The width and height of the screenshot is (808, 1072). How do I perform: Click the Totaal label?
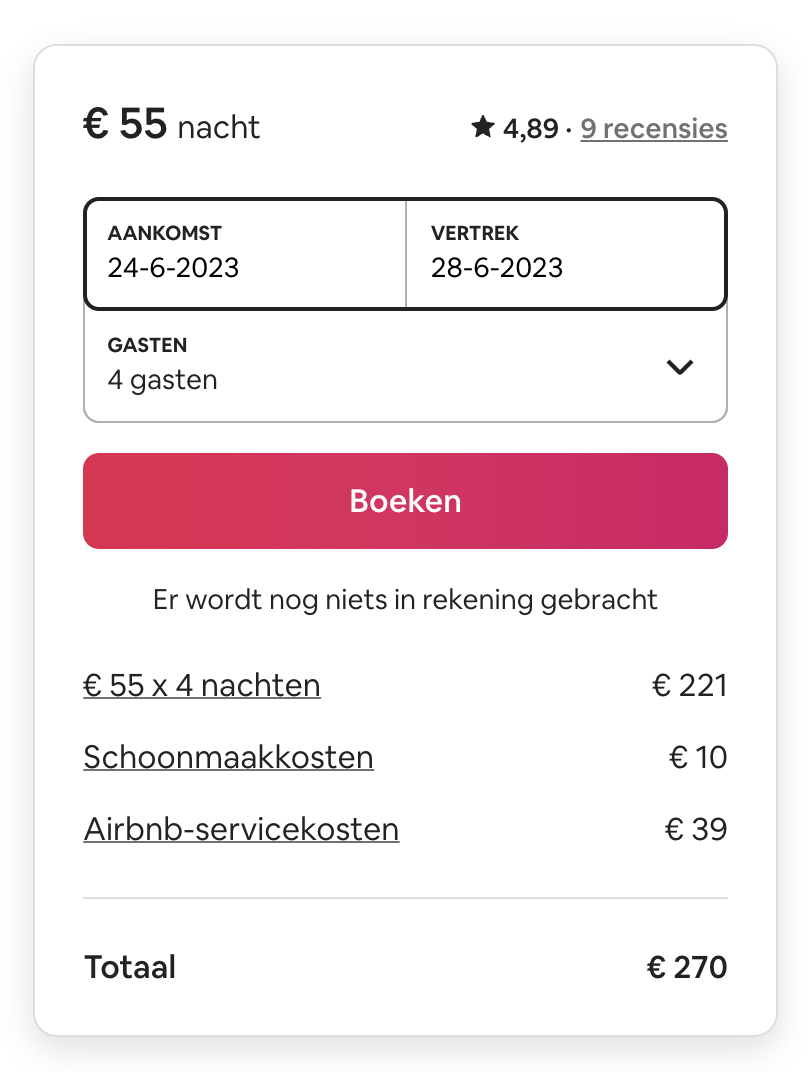[x=130, y=967]
